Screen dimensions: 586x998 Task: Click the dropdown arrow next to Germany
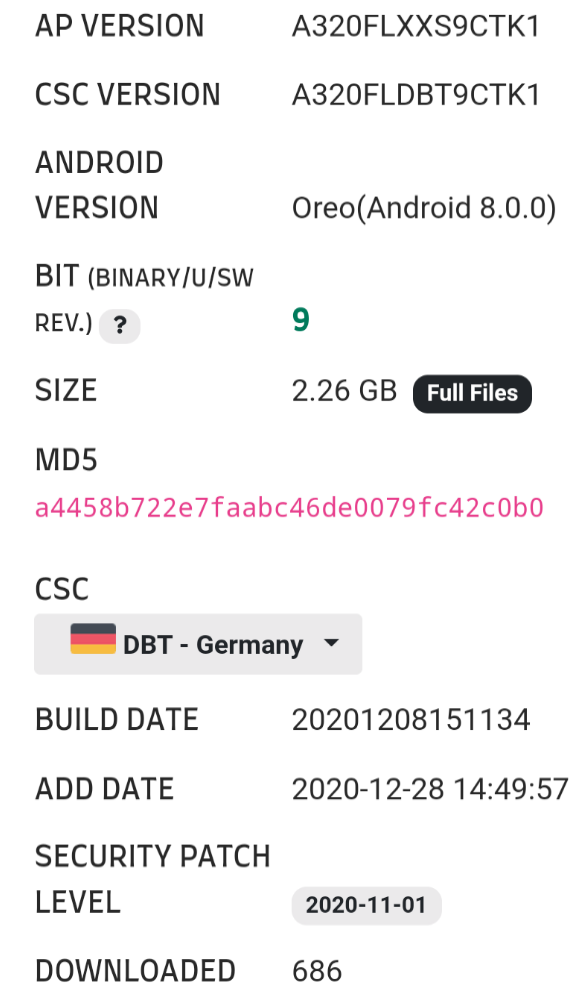click(x=331, y=643)
